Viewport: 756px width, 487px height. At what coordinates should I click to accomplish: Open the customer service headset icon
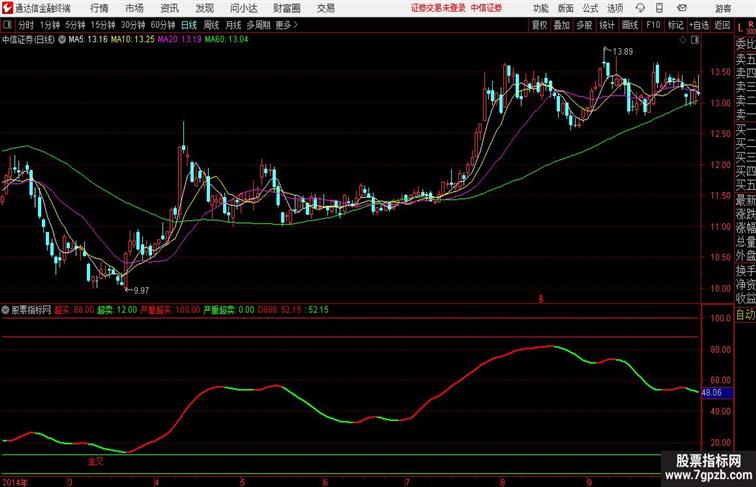coord(640,8)
